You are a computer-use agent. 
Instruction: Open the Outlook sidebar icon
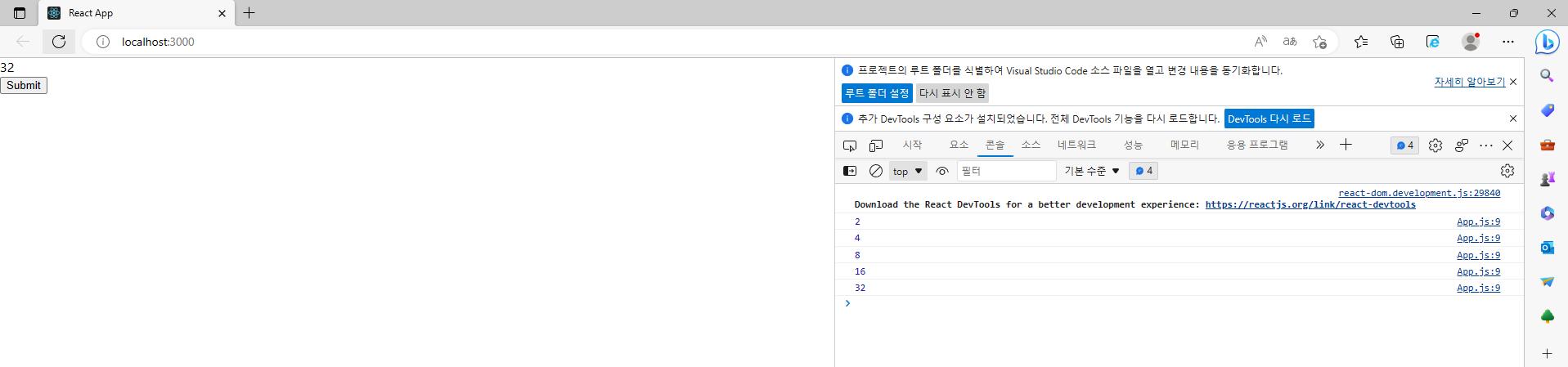tap(1547, 247)
